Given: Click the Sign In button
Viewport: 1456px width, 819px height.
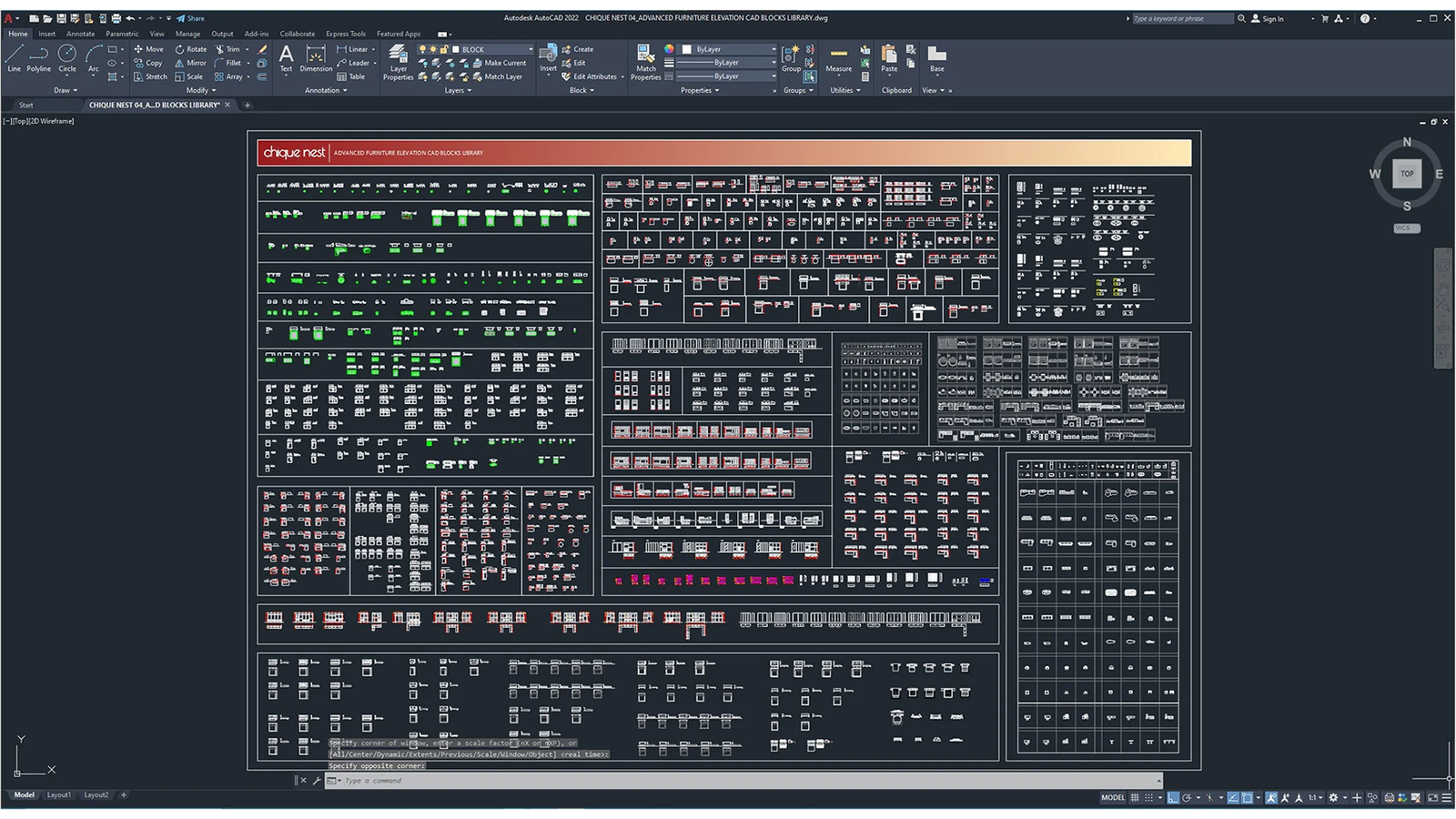Looking at the screenshot, I should (1268, 18).
